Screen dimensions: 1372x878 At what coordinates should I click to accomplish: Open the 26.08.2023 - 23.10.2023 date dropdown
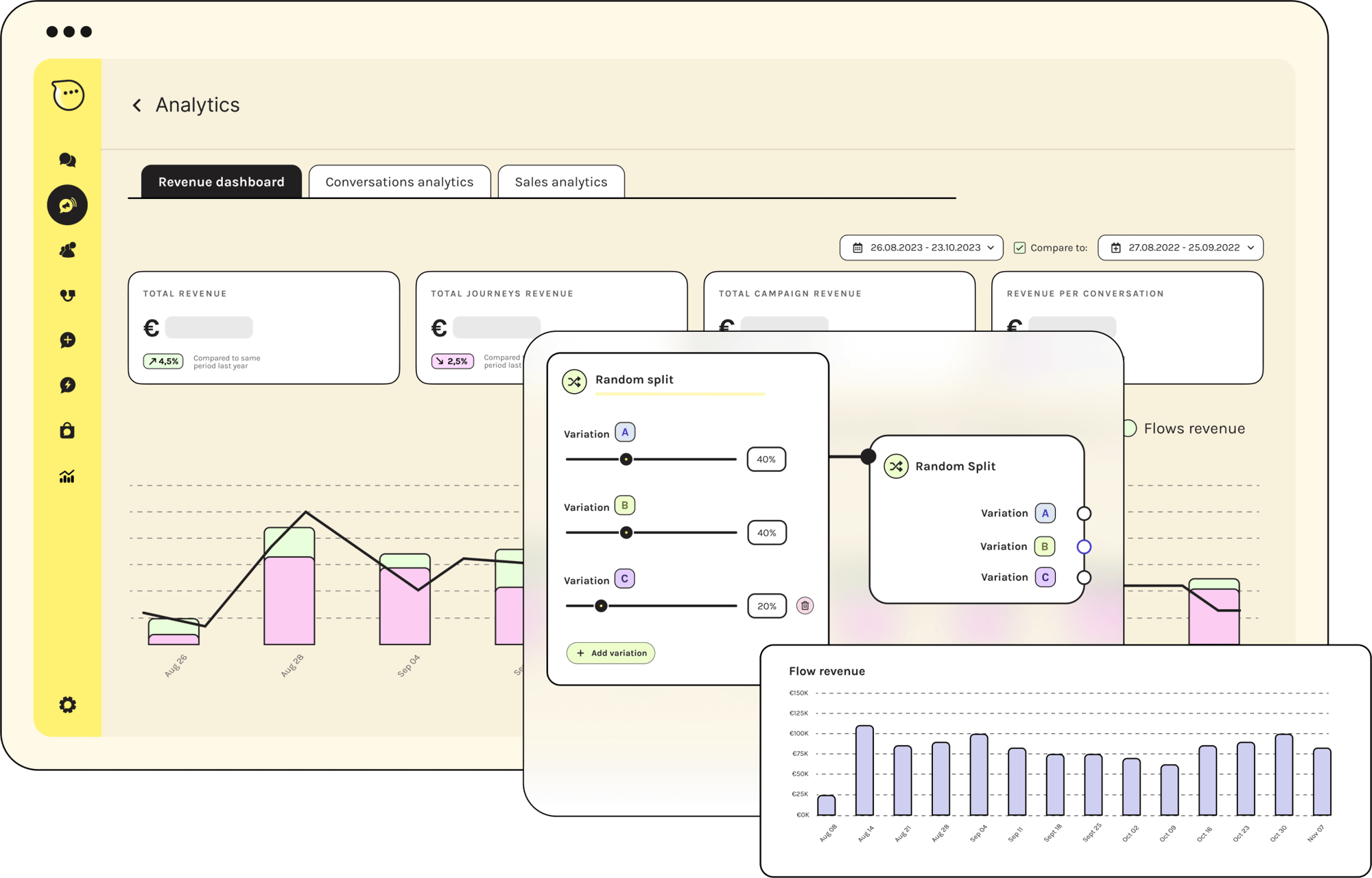point(921,248)
